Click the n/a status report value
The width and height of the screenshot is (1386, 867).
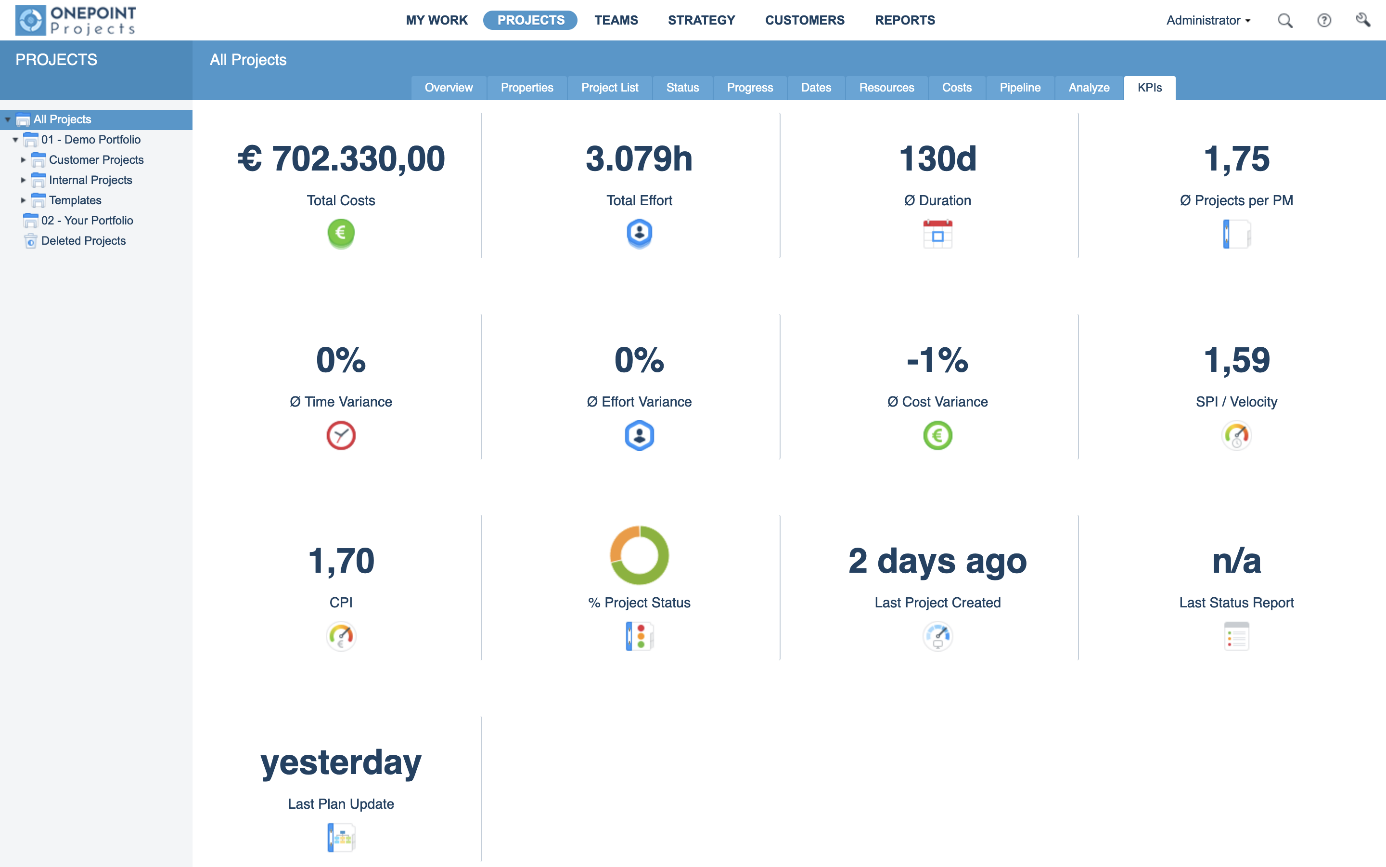tap(1237, 561)
